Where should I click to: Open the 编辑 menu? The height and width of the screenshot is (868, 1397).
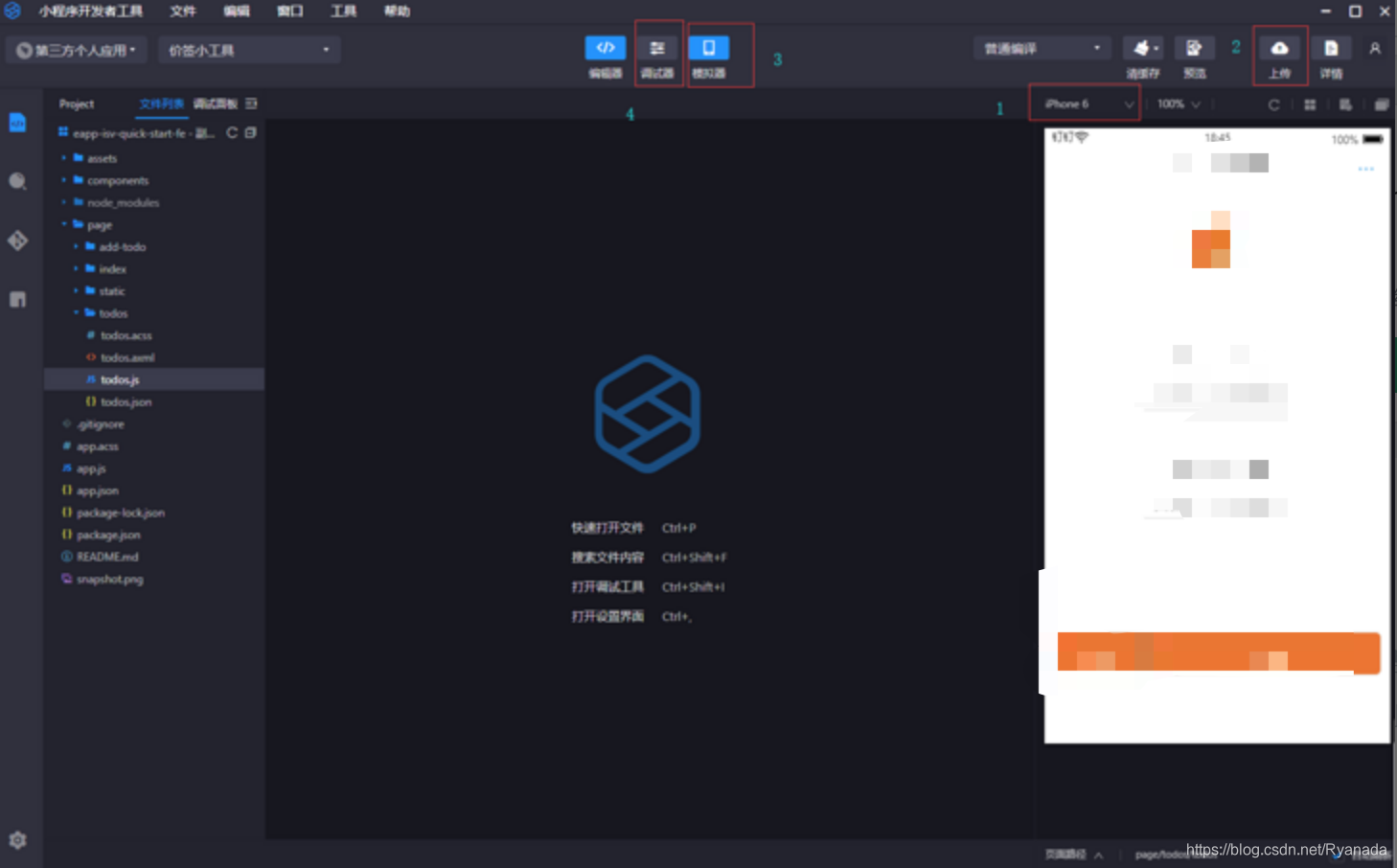(236, 11)
